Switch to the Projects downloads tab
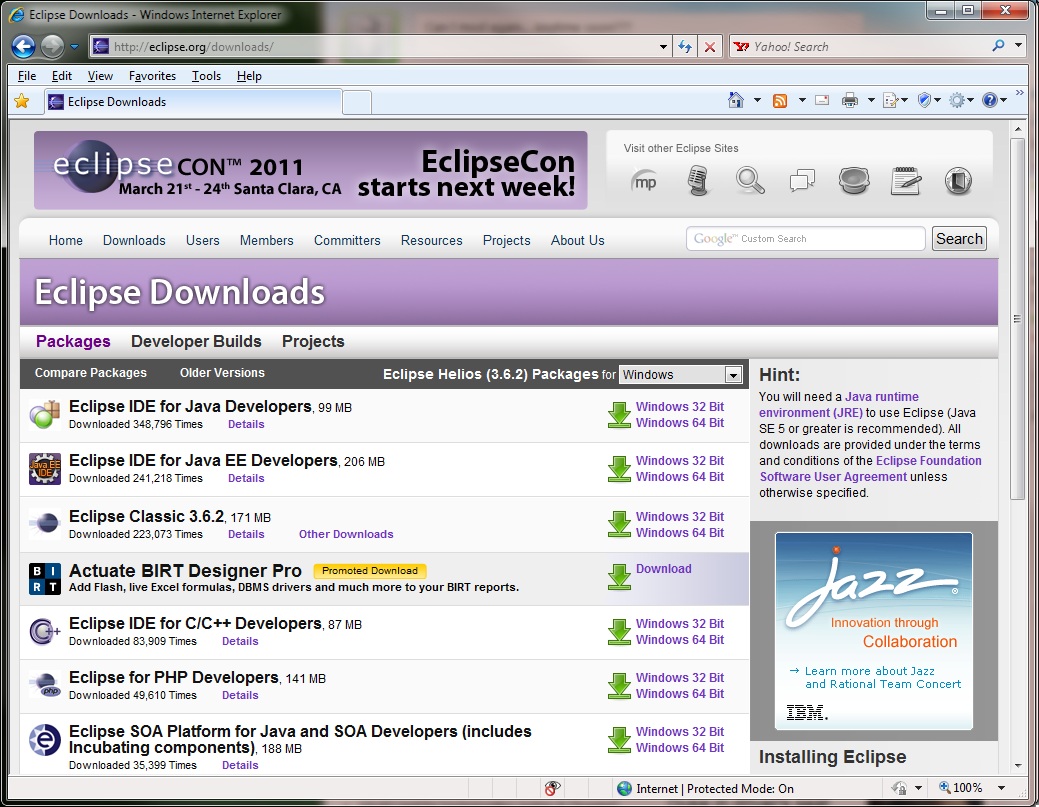1039x807 pixels. [x=313, y=341]
